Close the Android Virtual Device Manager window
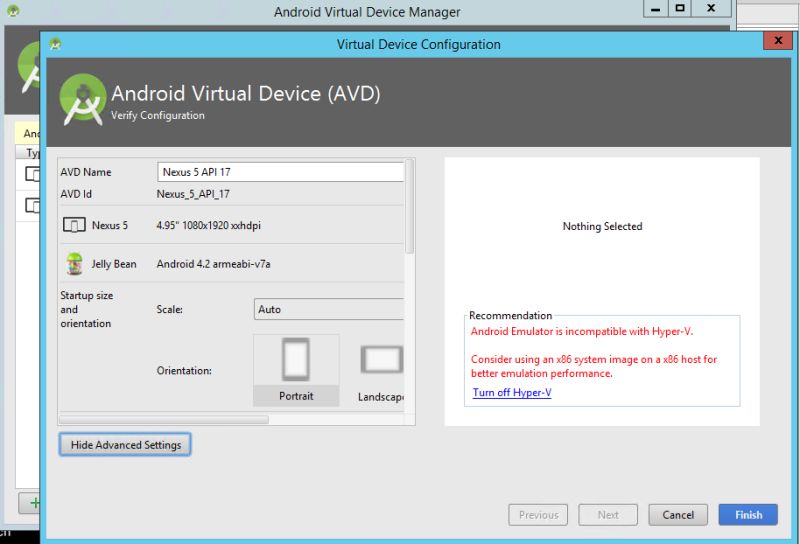Viewport: 800px width, 544px height. tap(711, 8)
